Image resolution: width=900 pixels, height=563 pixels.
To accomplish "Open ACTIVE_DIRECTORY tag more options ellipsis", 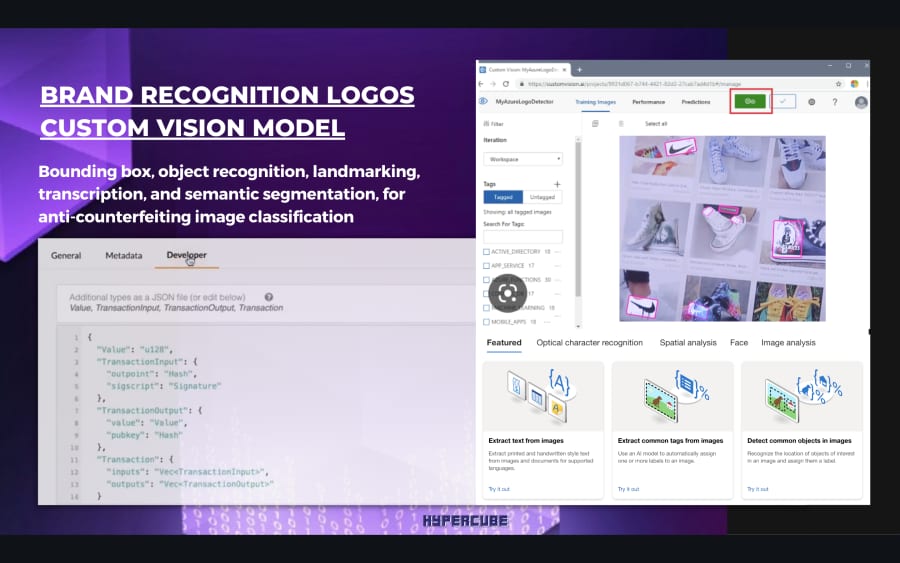I will tap(557, 252).
